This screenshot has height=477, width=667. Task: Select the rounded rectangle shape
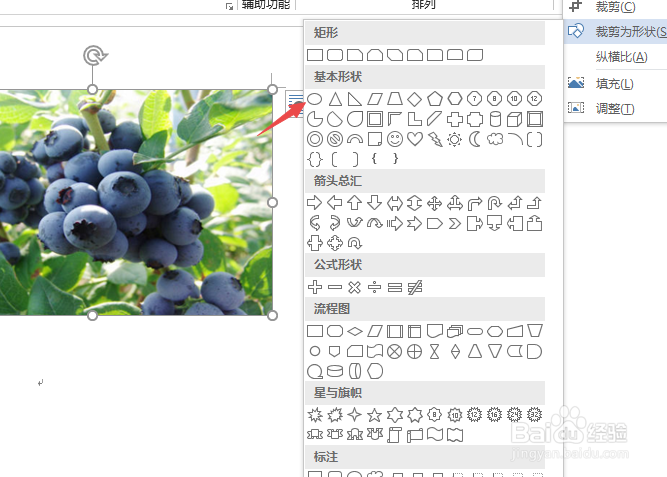point(335,55)
